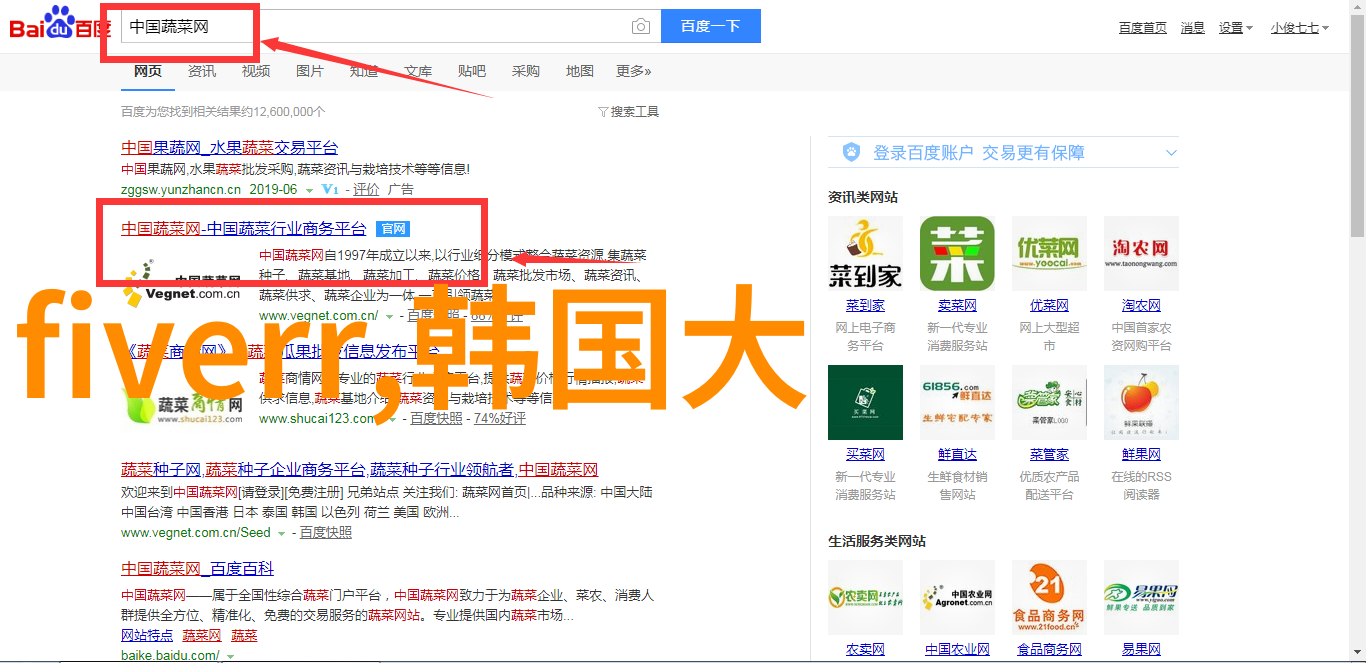Open the 蔬菜种子网 result title
The height and width of the screenshot is (663, 1366).
point(360,470)
